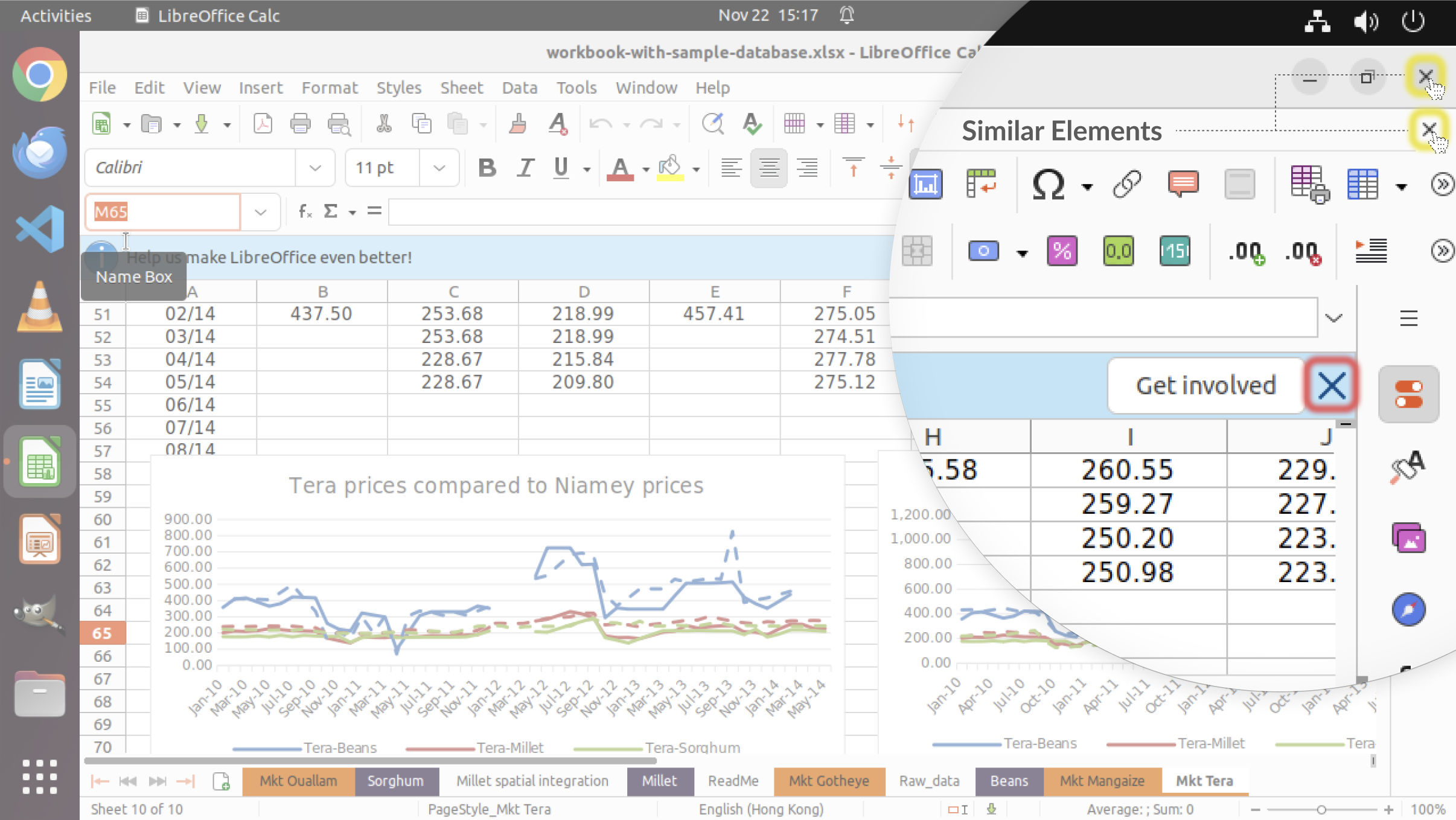Screen dimensions: 1456x820
Task: Toggle Align Right
Action: click(x=806, y=167)
